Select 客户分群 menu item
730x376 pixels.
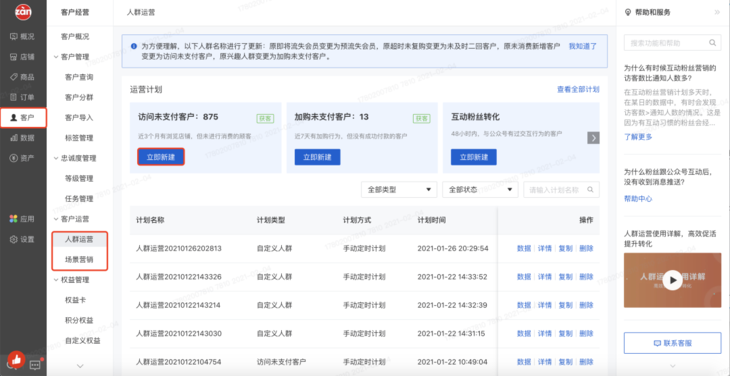click(79, 97)
